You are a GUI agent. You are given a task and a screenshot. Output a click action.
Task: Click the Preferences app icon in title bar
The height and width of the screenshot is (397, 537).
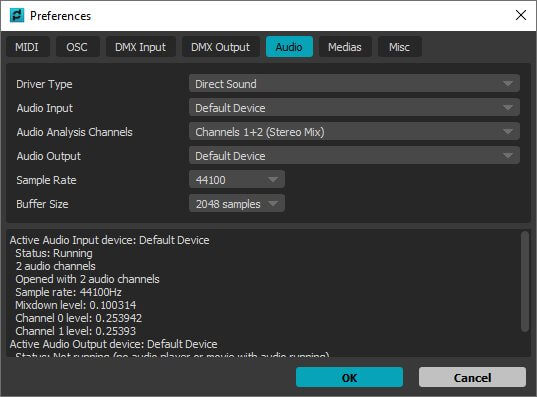[17, 16]
